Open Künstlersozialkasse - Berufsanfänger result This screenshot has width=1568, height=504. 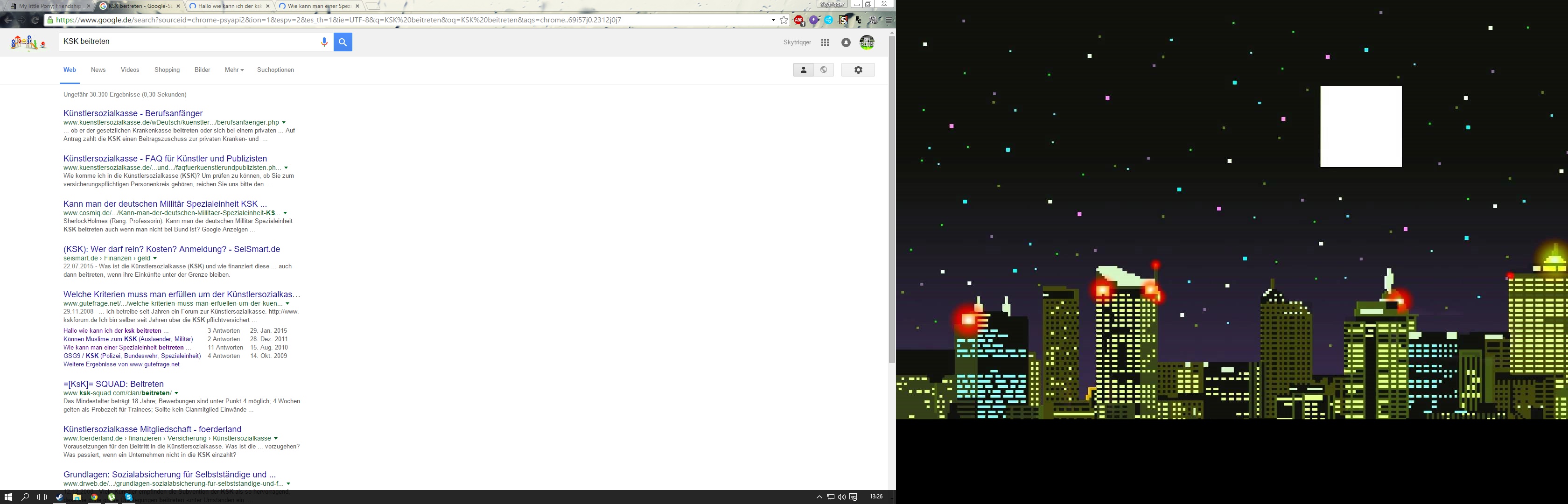click(133, 113)
